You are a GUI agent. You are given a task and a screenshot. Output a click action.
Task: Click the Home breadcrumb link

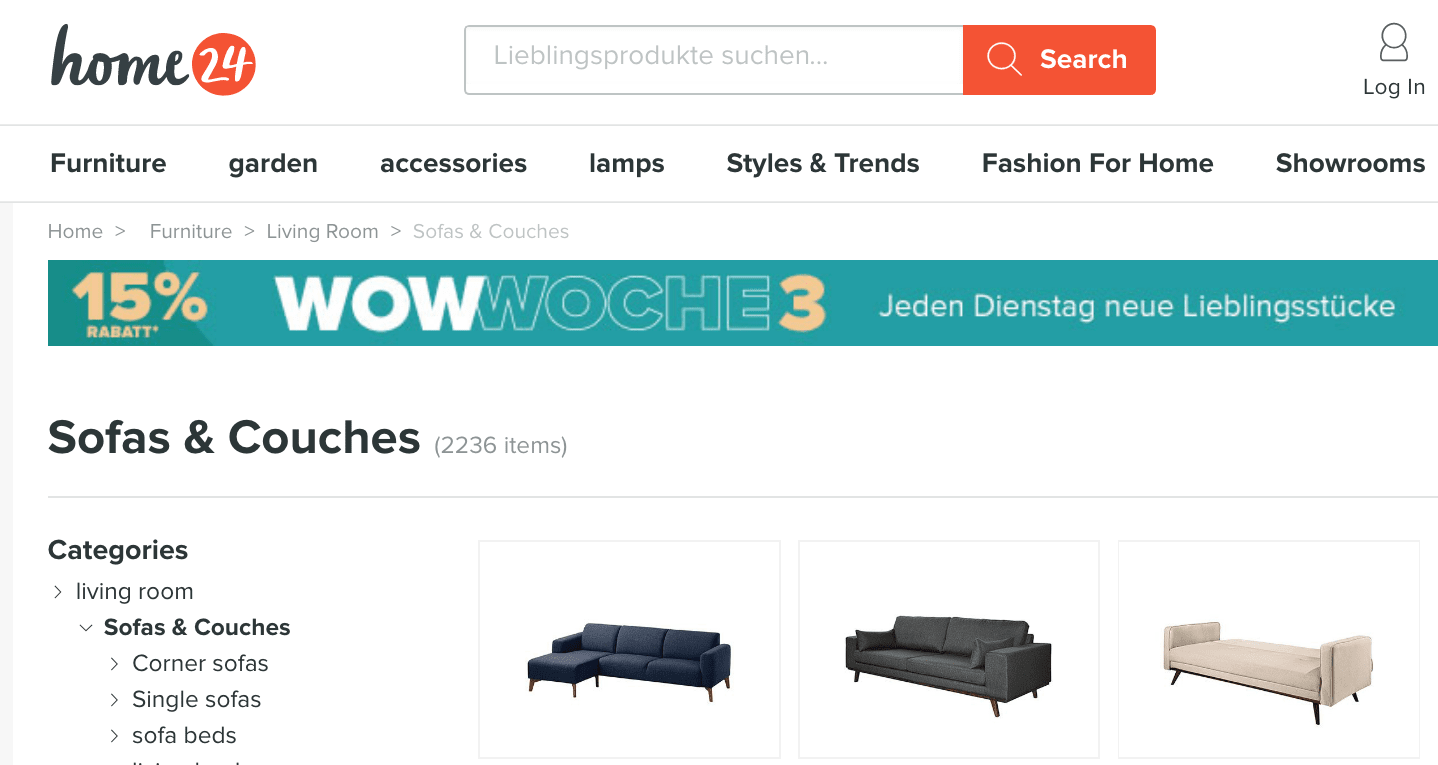click(75, 231)
